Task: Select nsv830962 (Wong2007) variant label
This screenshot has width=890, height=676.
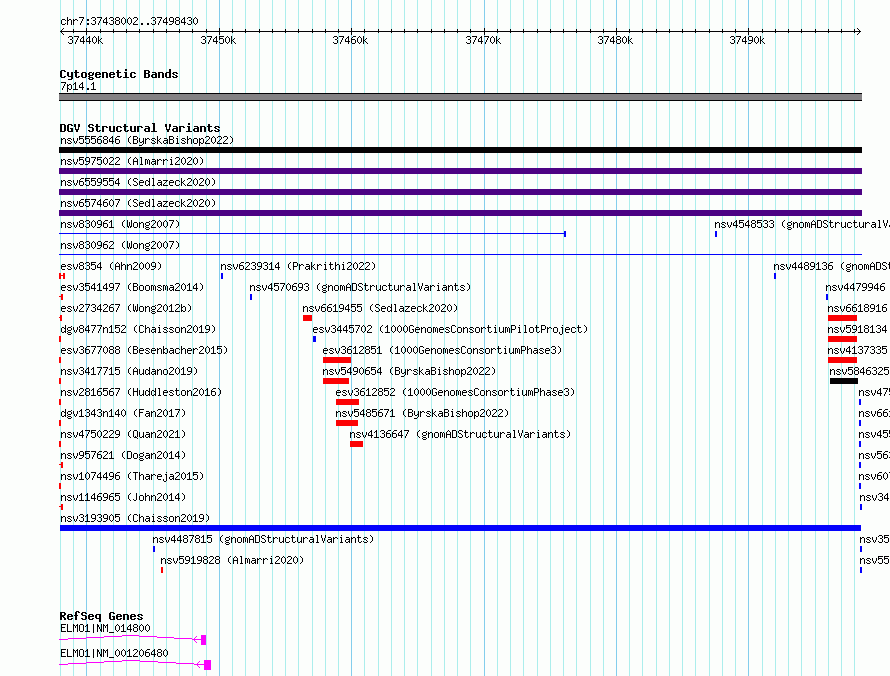Action: tap(120, 245)
